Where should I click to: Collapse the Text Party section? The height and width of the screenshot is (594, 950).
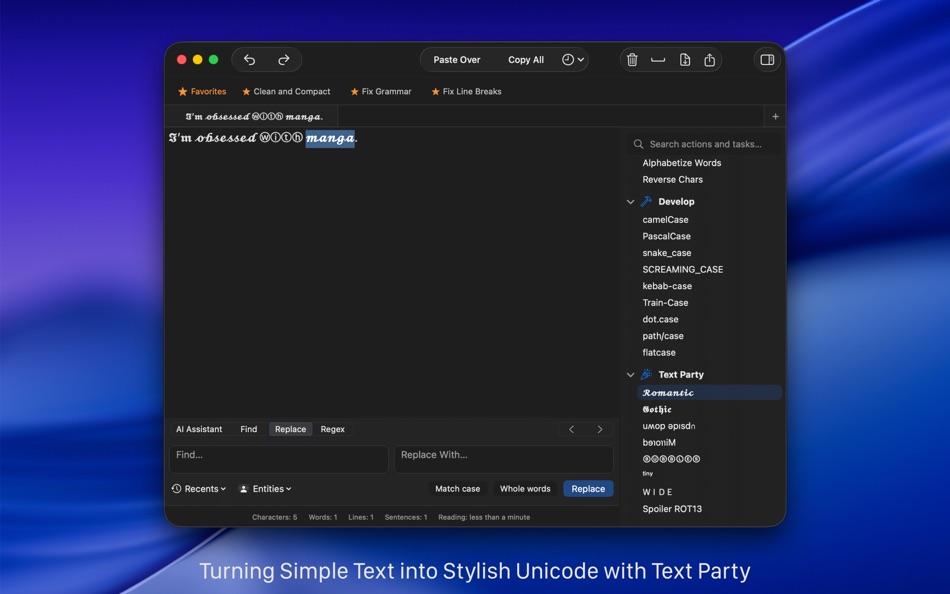click(631, 374)
